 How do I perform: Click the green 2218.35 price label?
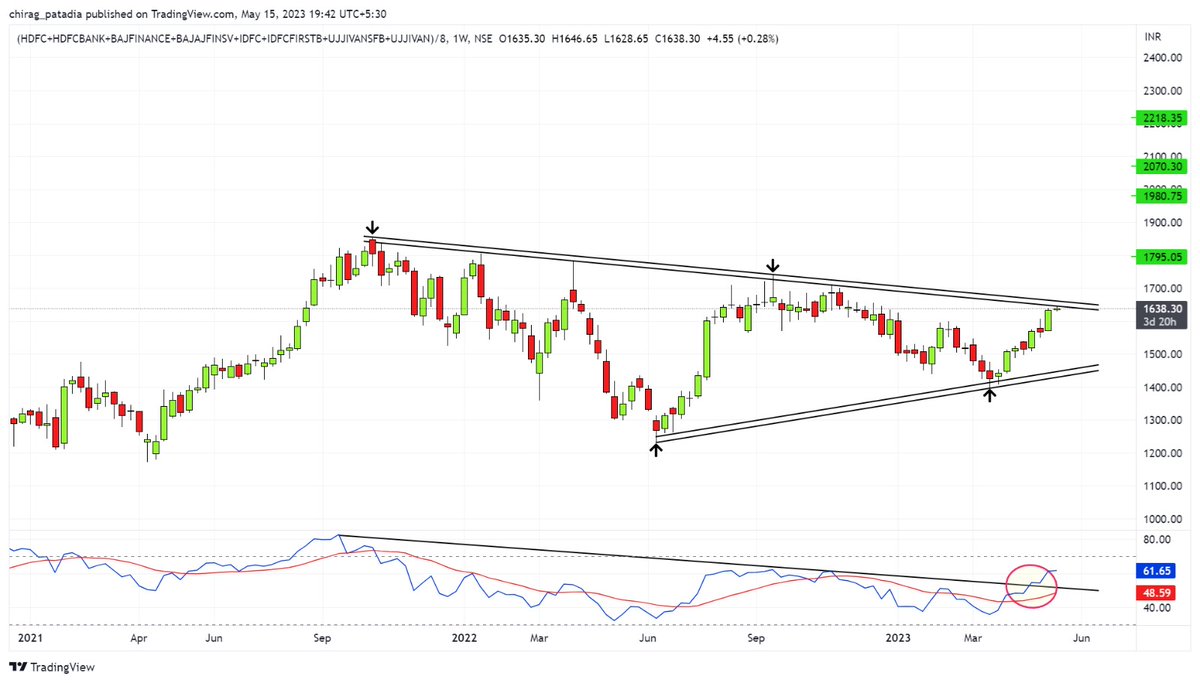pos(1161,119)
